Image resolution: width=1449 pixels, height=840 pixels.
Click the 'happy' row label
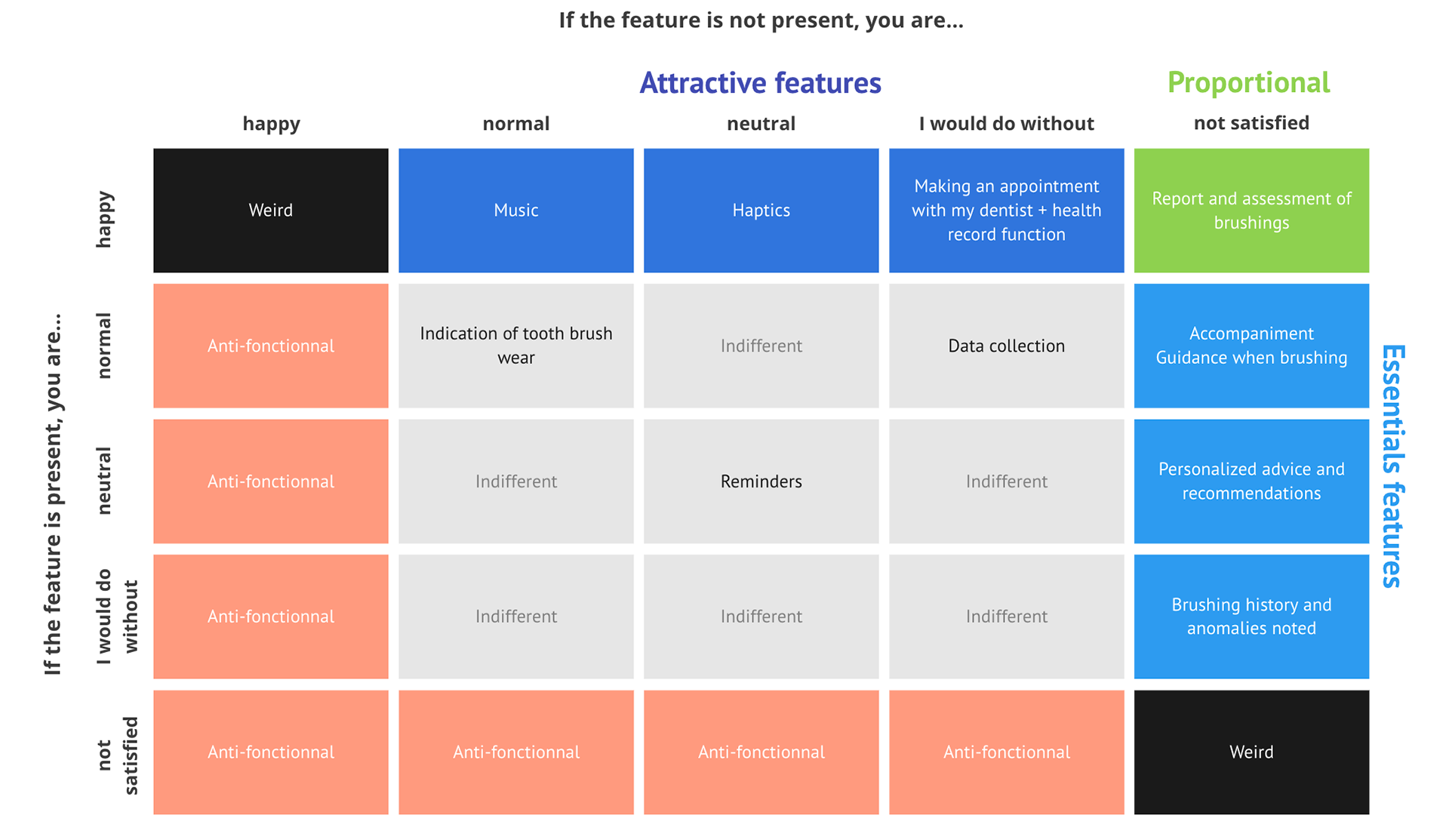point(104,219)
